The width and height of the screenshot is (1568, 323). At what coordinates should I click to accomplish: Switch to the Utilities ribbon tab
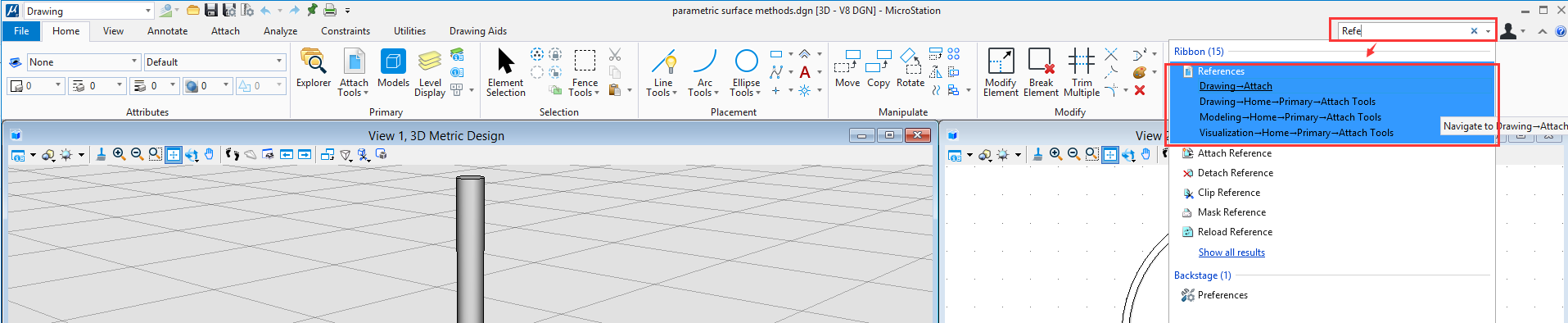coord(409,31)
